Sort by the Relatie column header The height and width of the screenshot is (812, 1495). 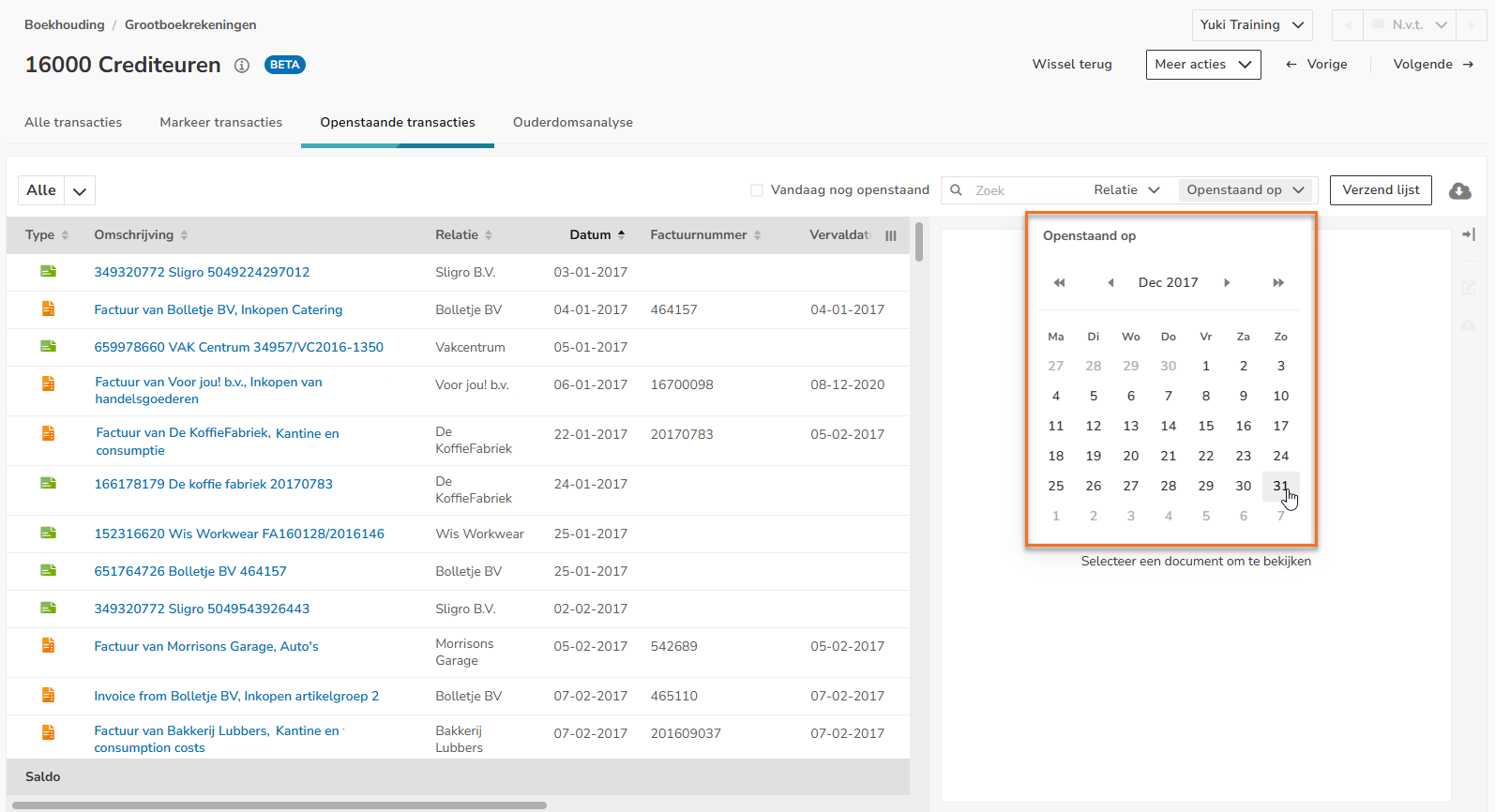point(463,235)
